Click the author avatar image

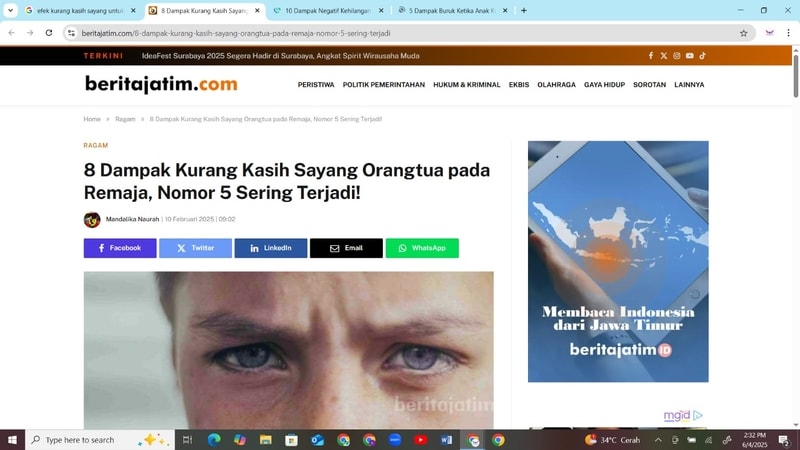pyautogui.click(x=92, y=219)
